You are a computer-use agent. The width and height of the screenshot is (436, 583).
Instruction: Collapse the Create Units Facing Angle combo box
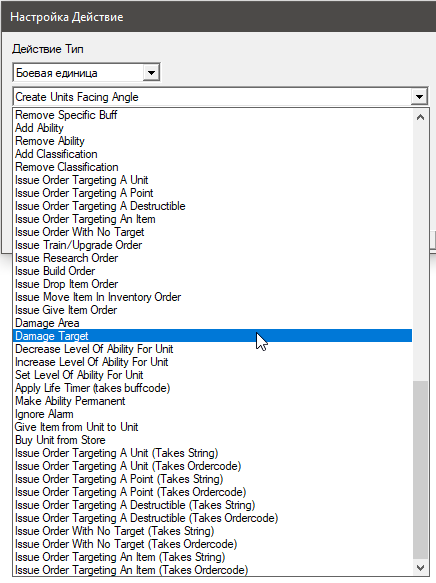pos(419,97)
